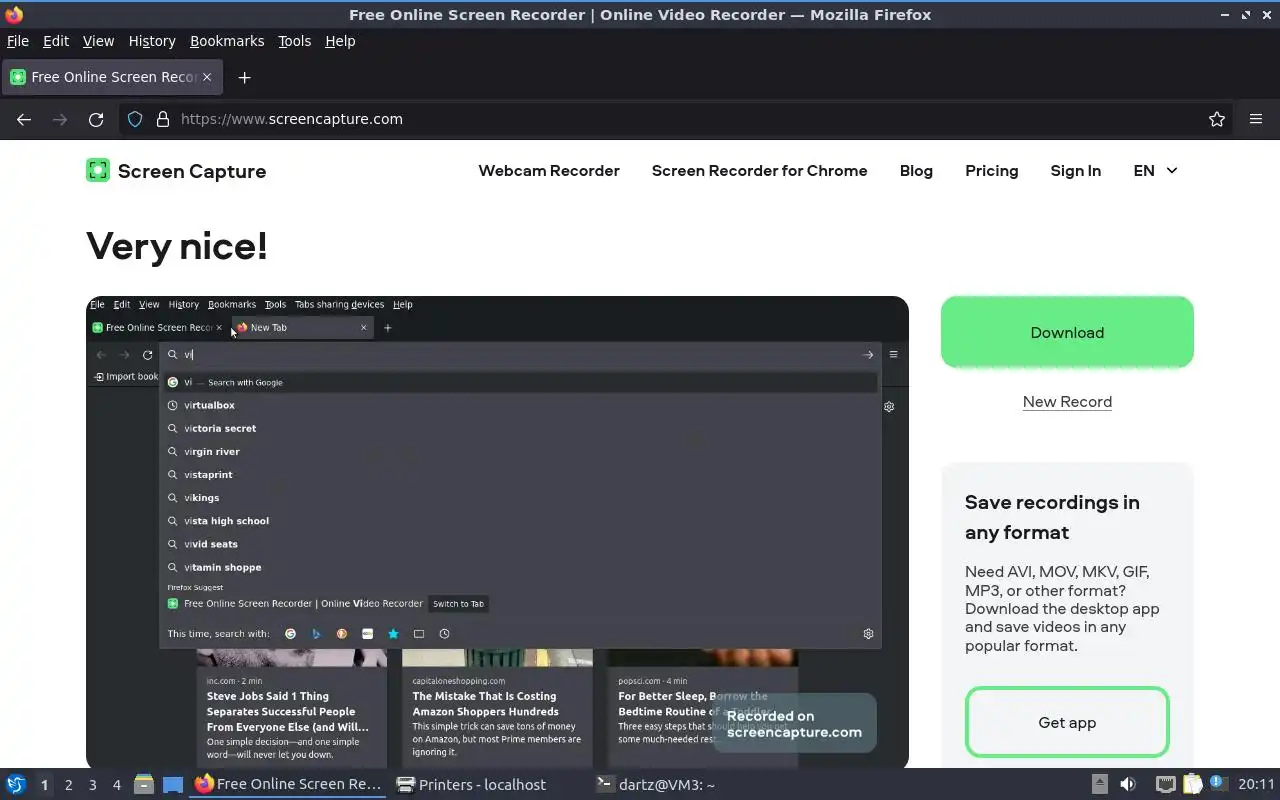Open the clipboard manager tray icon
Viewport: 1280px width, 800px height.
[x=1192, y=785]
